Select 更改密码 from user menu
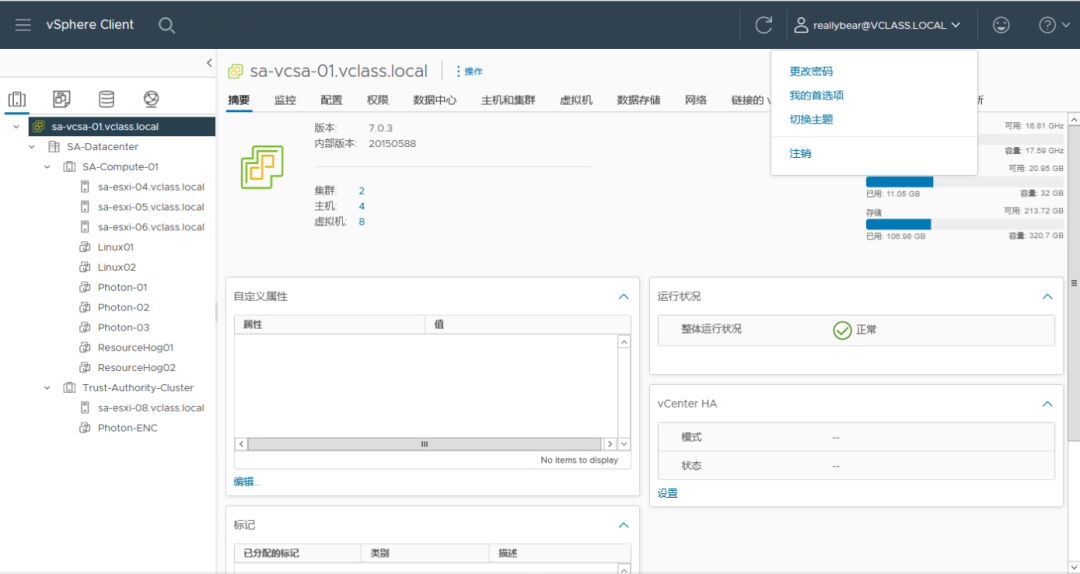The height and width of the screenshot is (574, 1080). tap(811, 71)
